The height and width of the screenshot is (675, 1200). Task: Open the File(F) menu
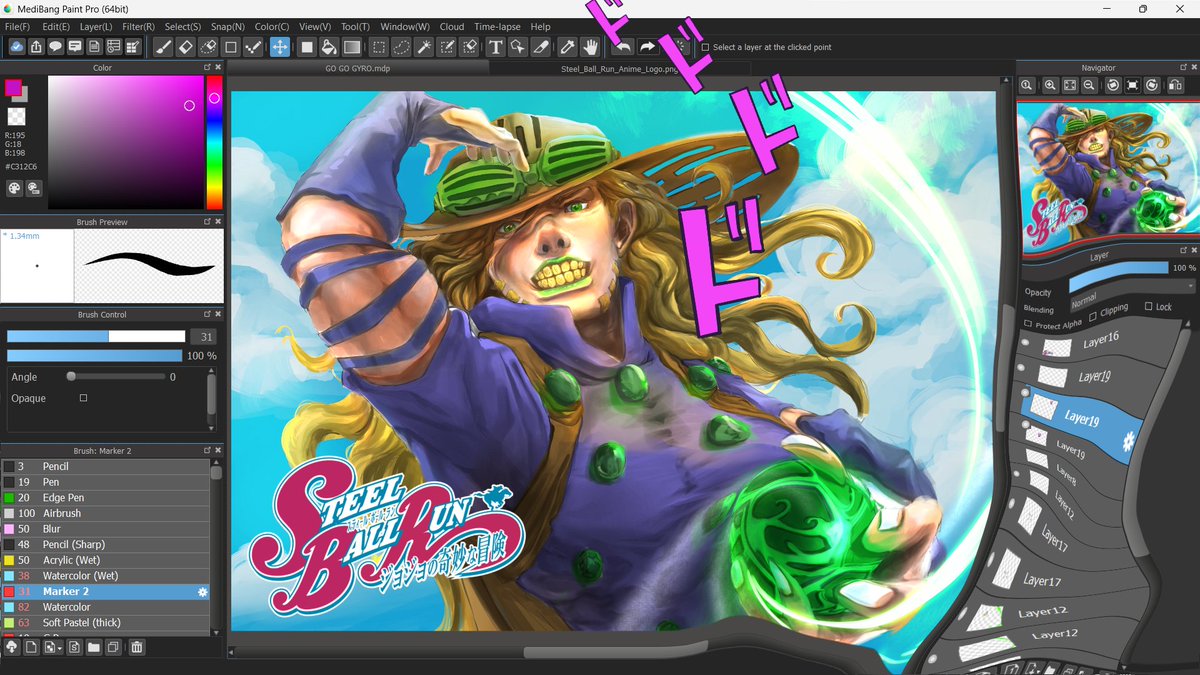(17, 27)
